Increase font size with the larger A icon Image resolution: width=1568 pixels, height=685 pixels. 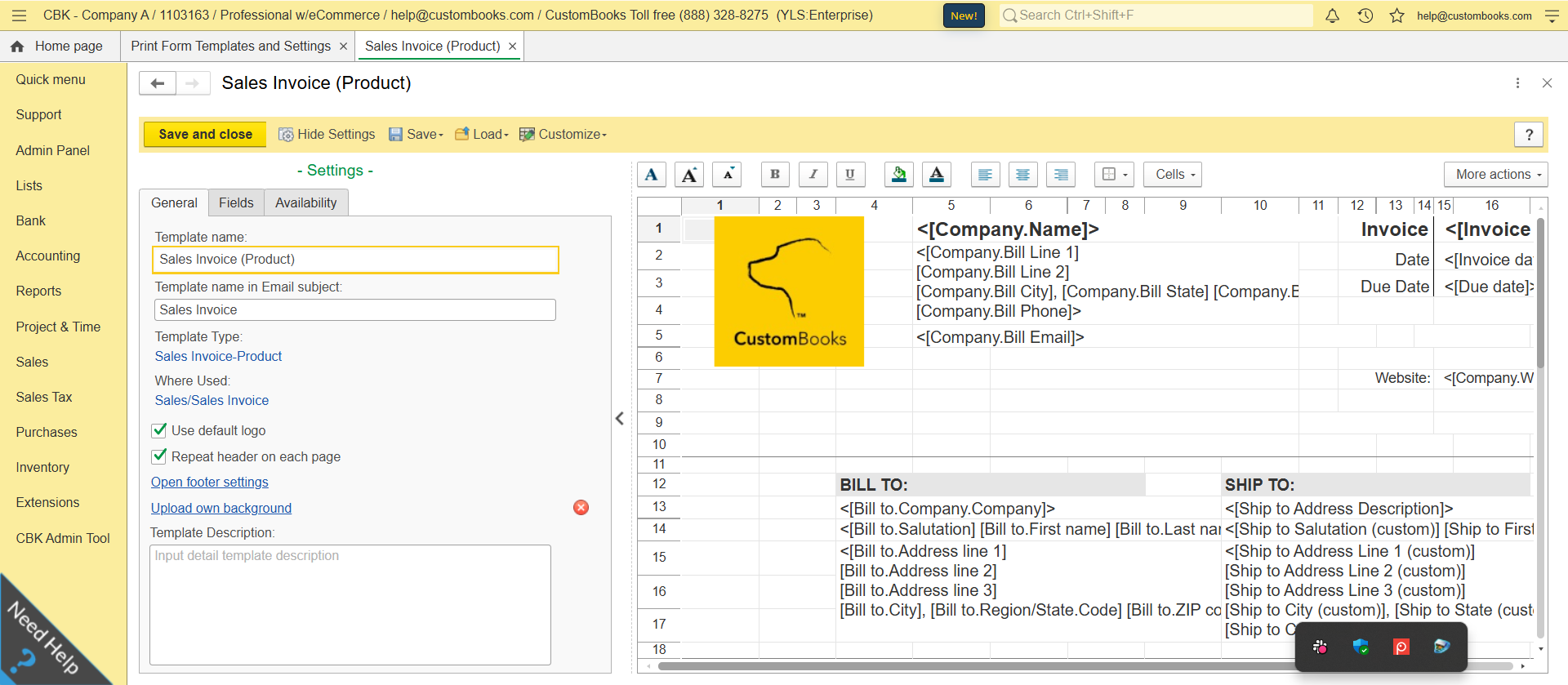[x=689, y=174]
